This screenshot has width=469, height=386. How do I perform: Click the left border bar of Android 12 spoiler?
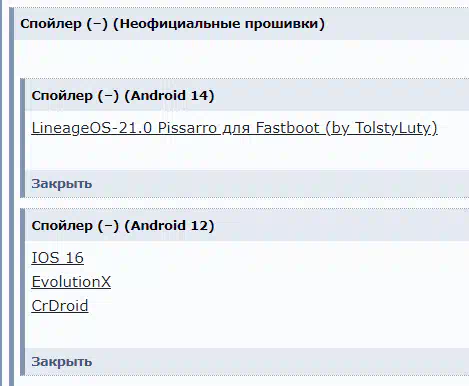coord(22,292)
